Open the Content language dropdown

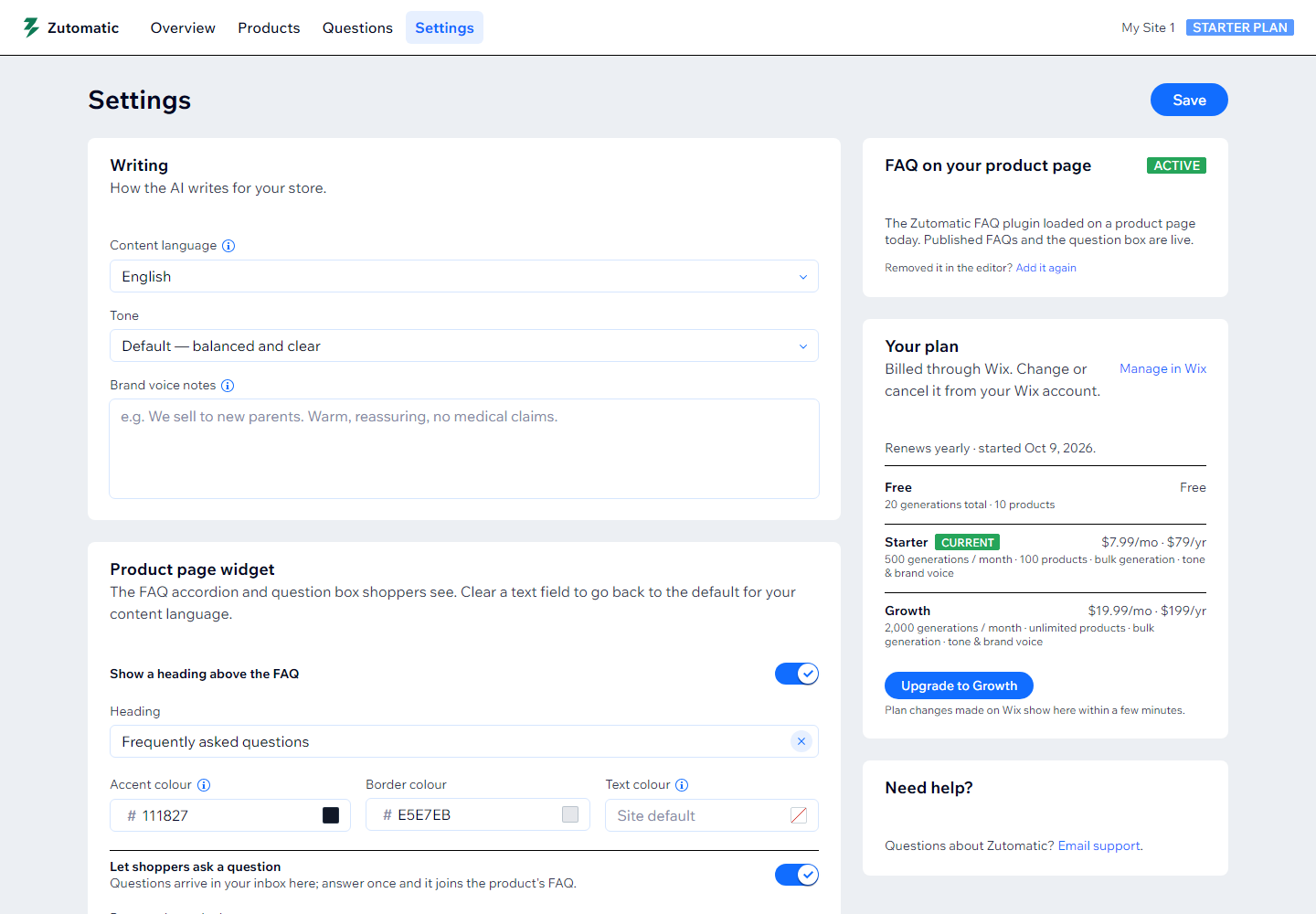(464, 276)
